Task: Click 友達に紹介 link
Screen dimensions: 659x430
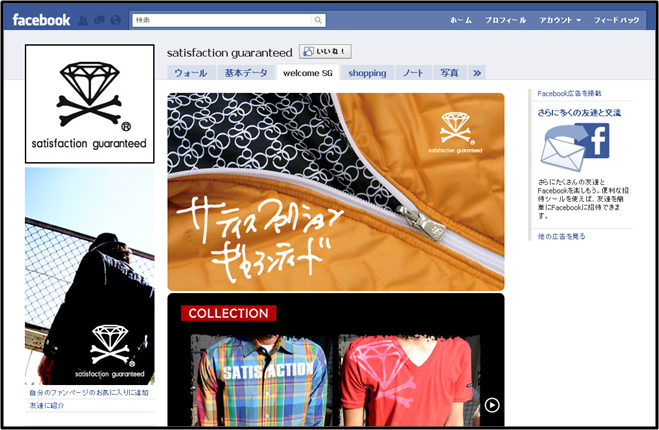Action: point(47,406)
